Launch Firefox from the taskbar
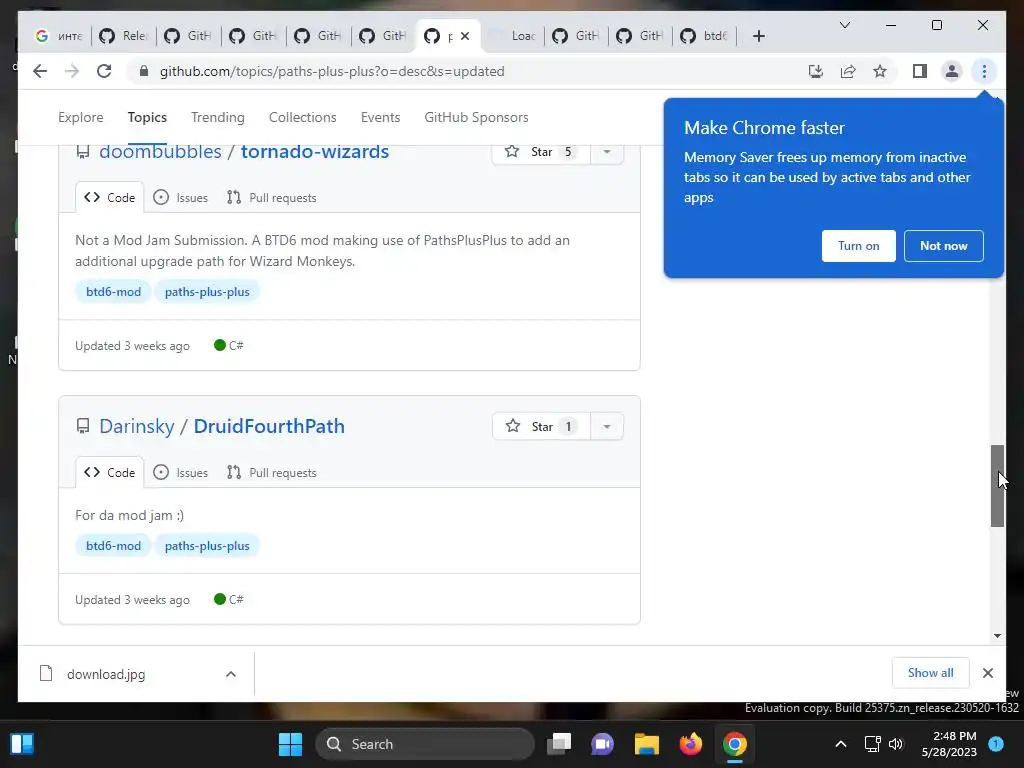 coord(690,744)
